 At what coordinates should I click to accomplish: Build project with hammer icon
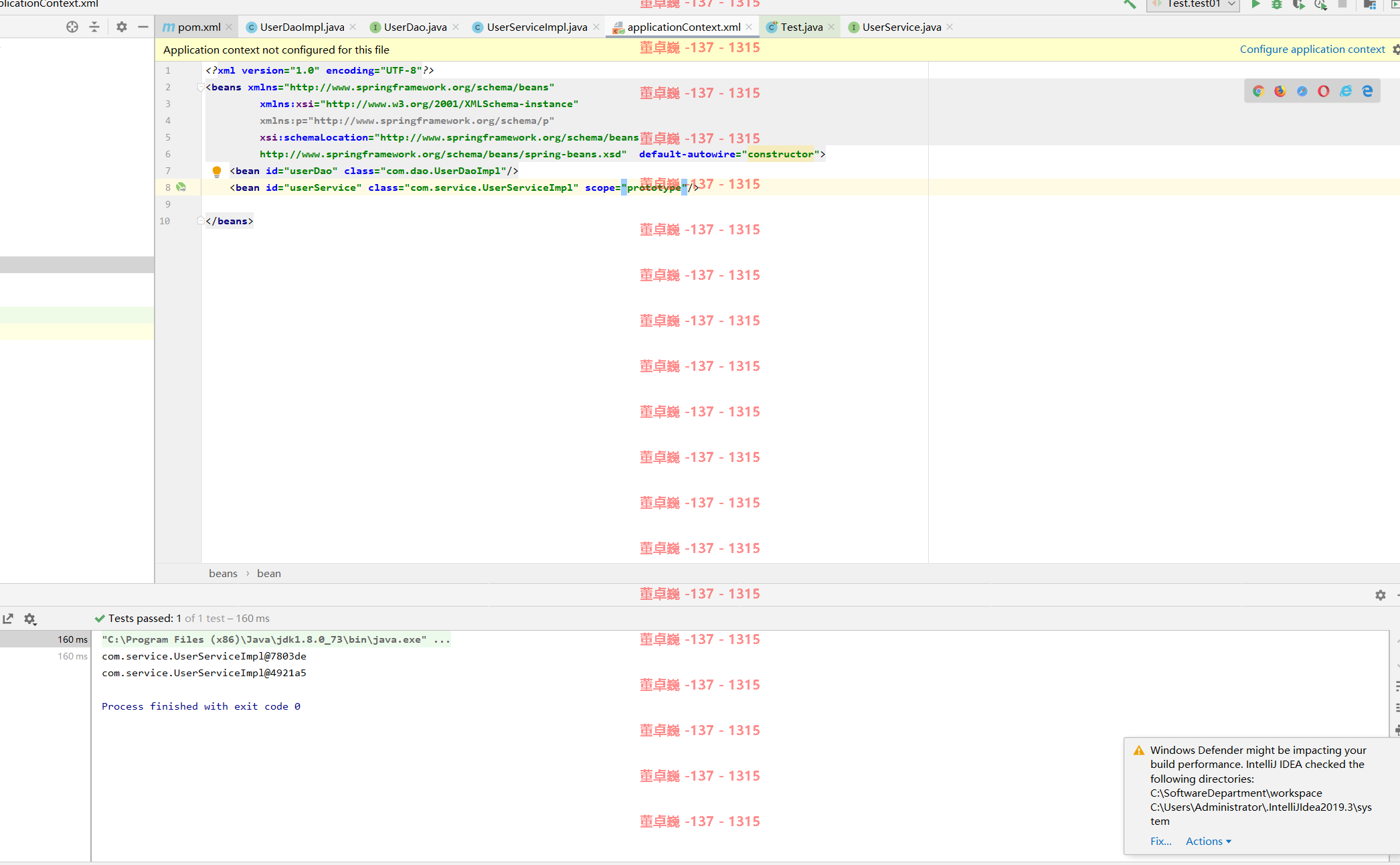tap(1130, 4)
